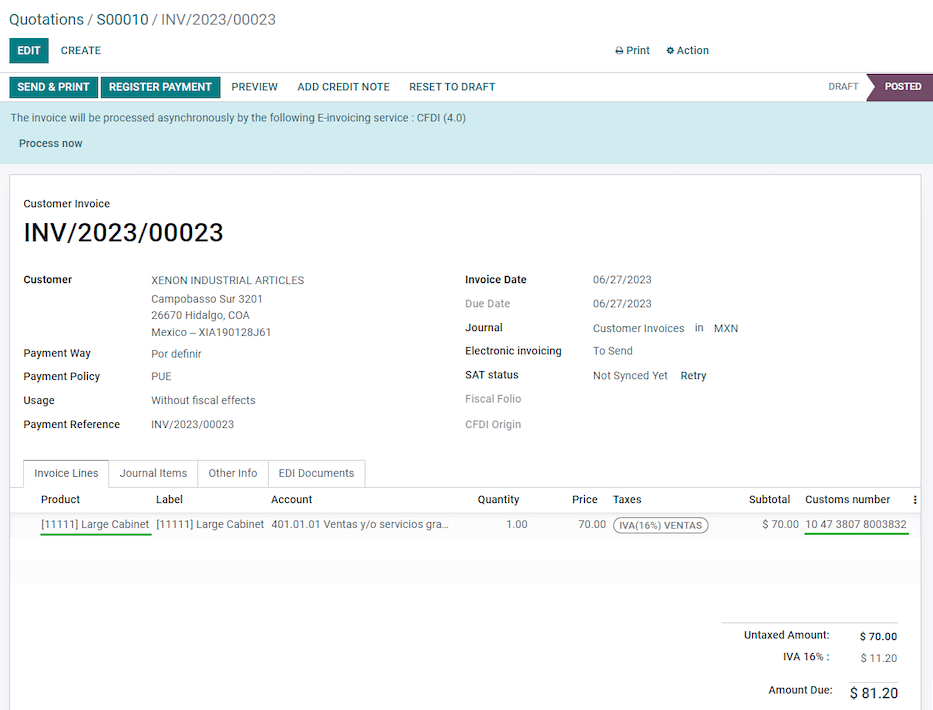Click the SEND & PRINT button
The image size is (933, 710).
point(53,87)
